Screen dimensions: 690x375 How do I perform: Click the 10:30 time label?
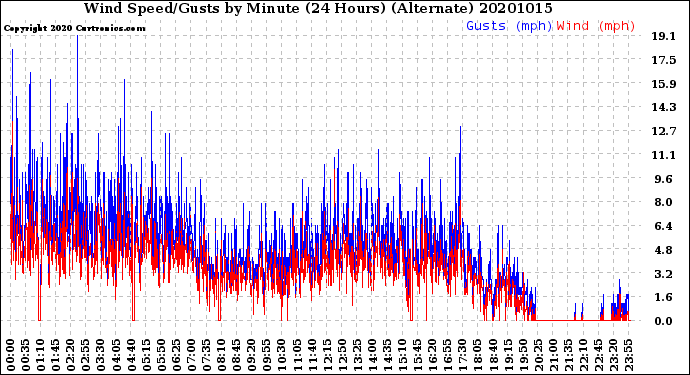[x=282, y=355]
